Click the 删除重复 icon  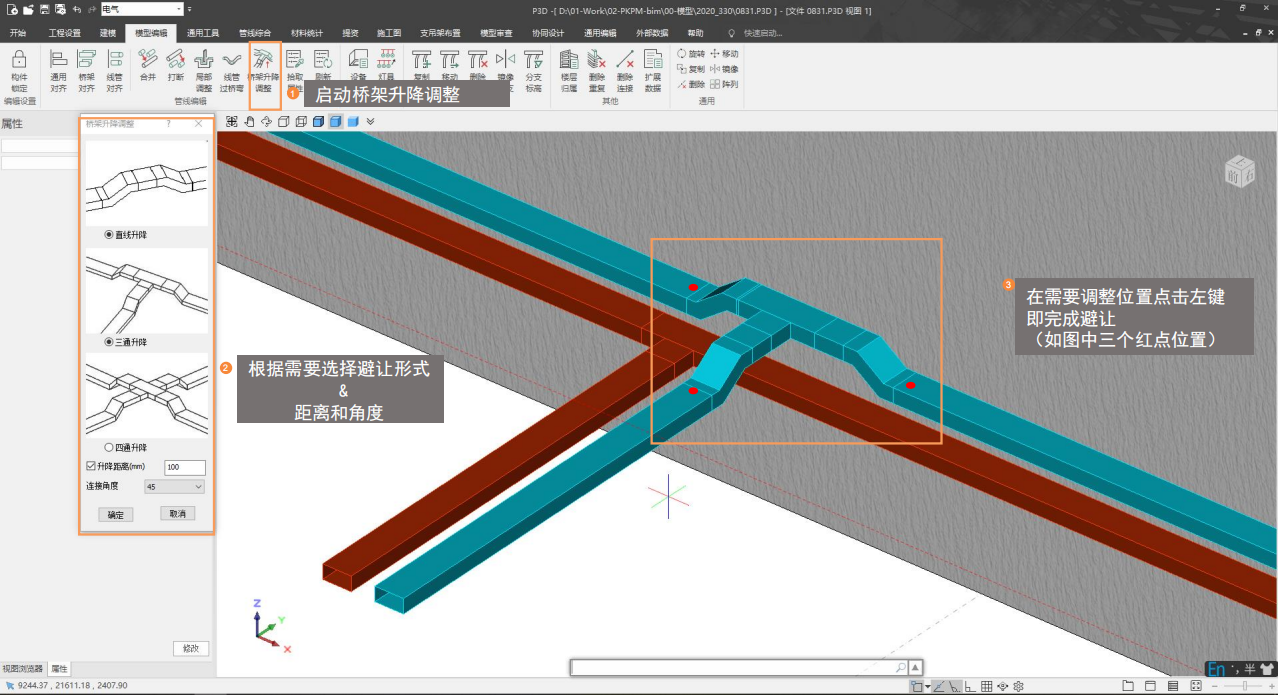597,66
